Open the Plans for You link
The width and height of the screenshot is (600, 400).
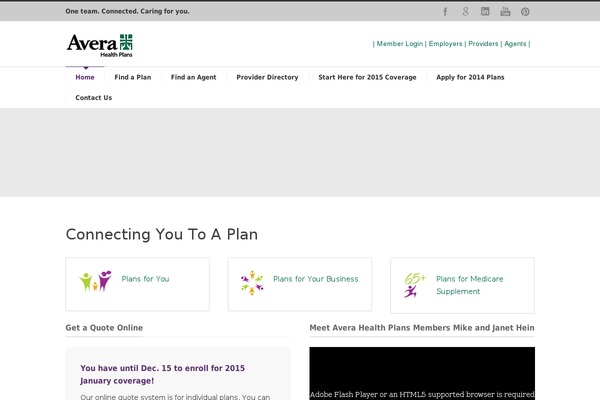(x=145, y=279)
